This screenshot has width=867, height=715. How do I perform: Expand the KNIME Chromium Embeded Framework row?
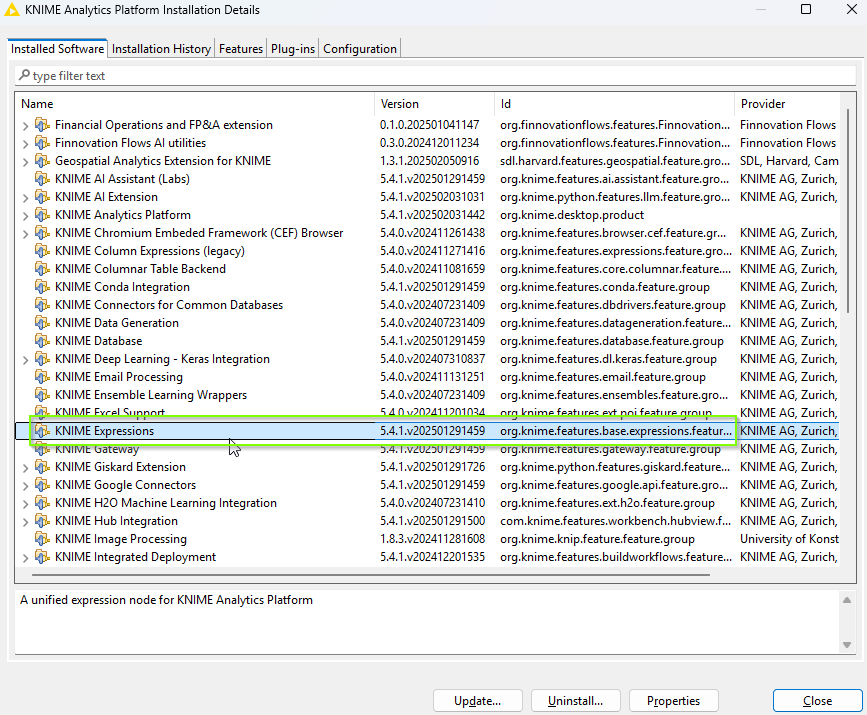point(25,234)
